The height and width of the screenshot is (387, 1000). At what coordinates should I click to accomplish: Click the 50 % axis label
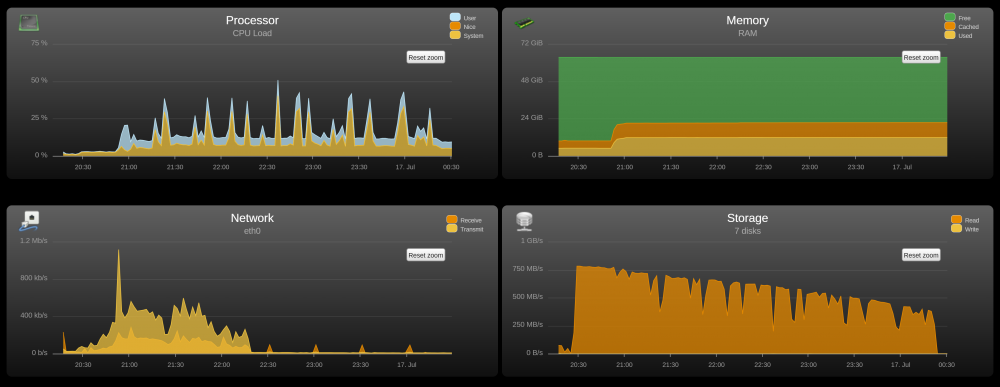click(x=39, y=80)
